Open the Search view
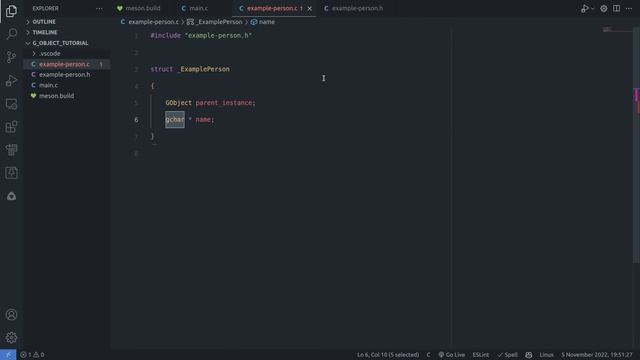The image size is (640, 360). pyautogui.click(x=11, y=33)
